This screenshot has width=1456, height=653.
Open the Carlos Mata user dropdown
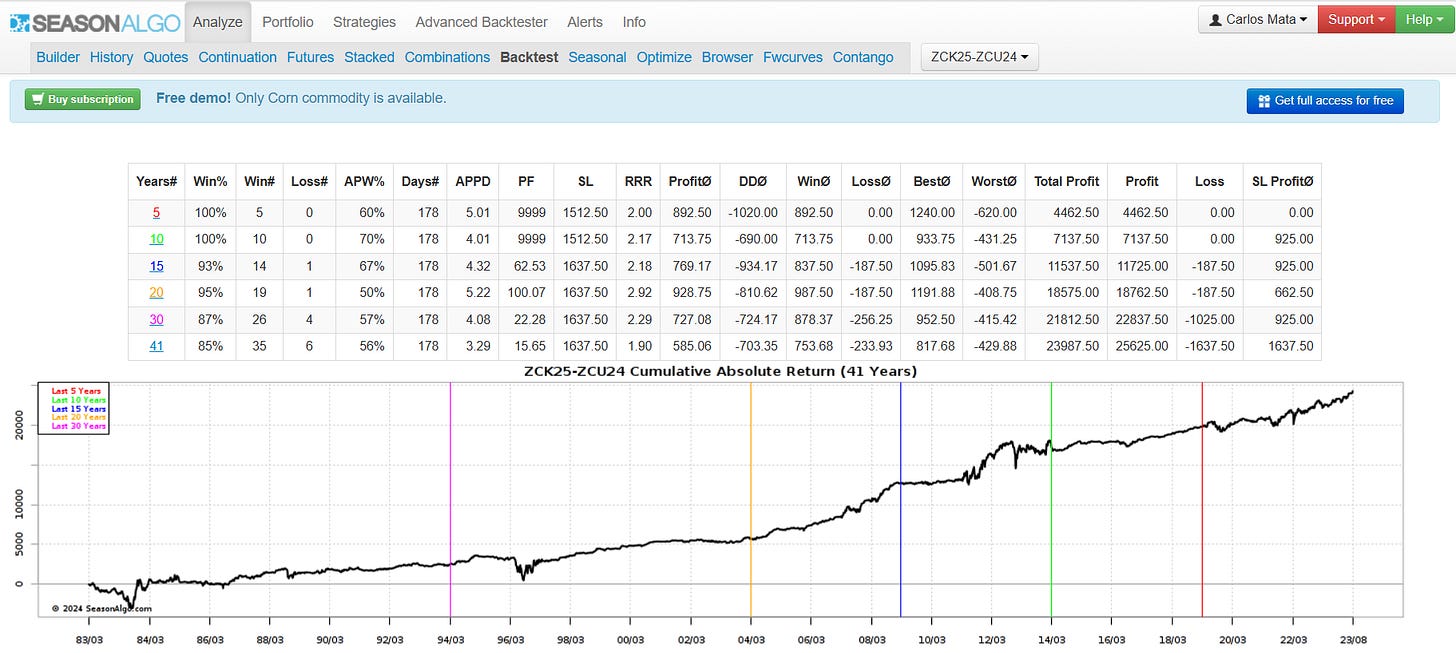click(1258, 20)
